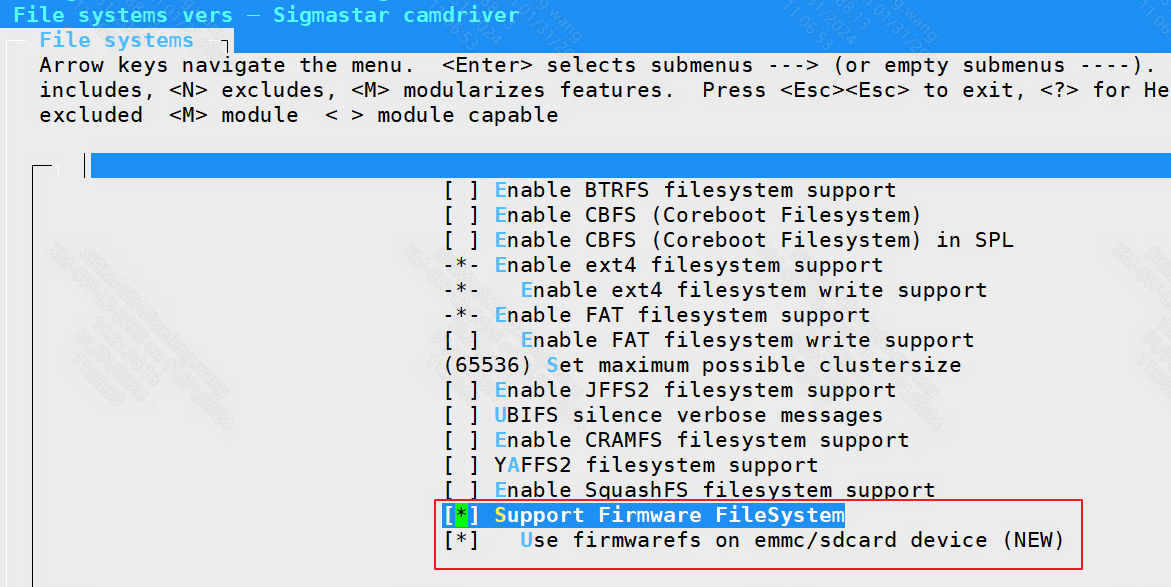The width and height of the screenshot is (1171, 587).
Task: Toggle the YAFFS2 filesystem support checkbox
Action: [461, 465]
